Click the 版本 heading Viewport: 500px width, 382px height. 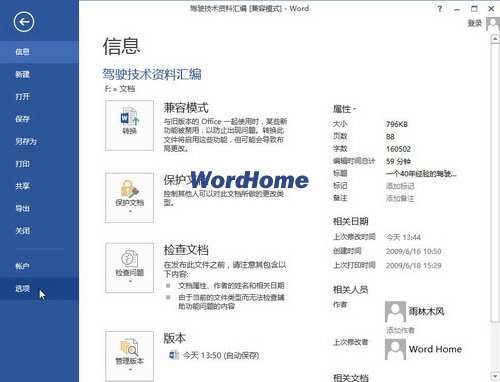175,338
